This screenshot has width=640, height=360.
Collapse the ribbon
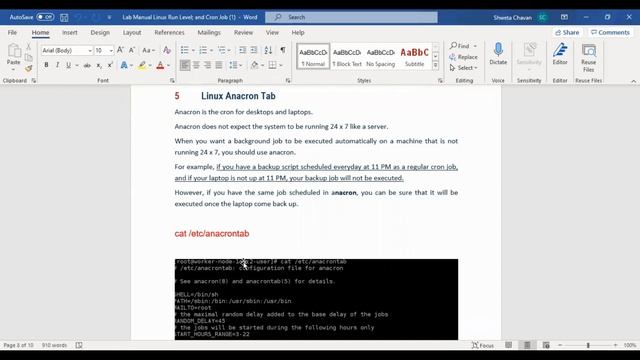633,81
